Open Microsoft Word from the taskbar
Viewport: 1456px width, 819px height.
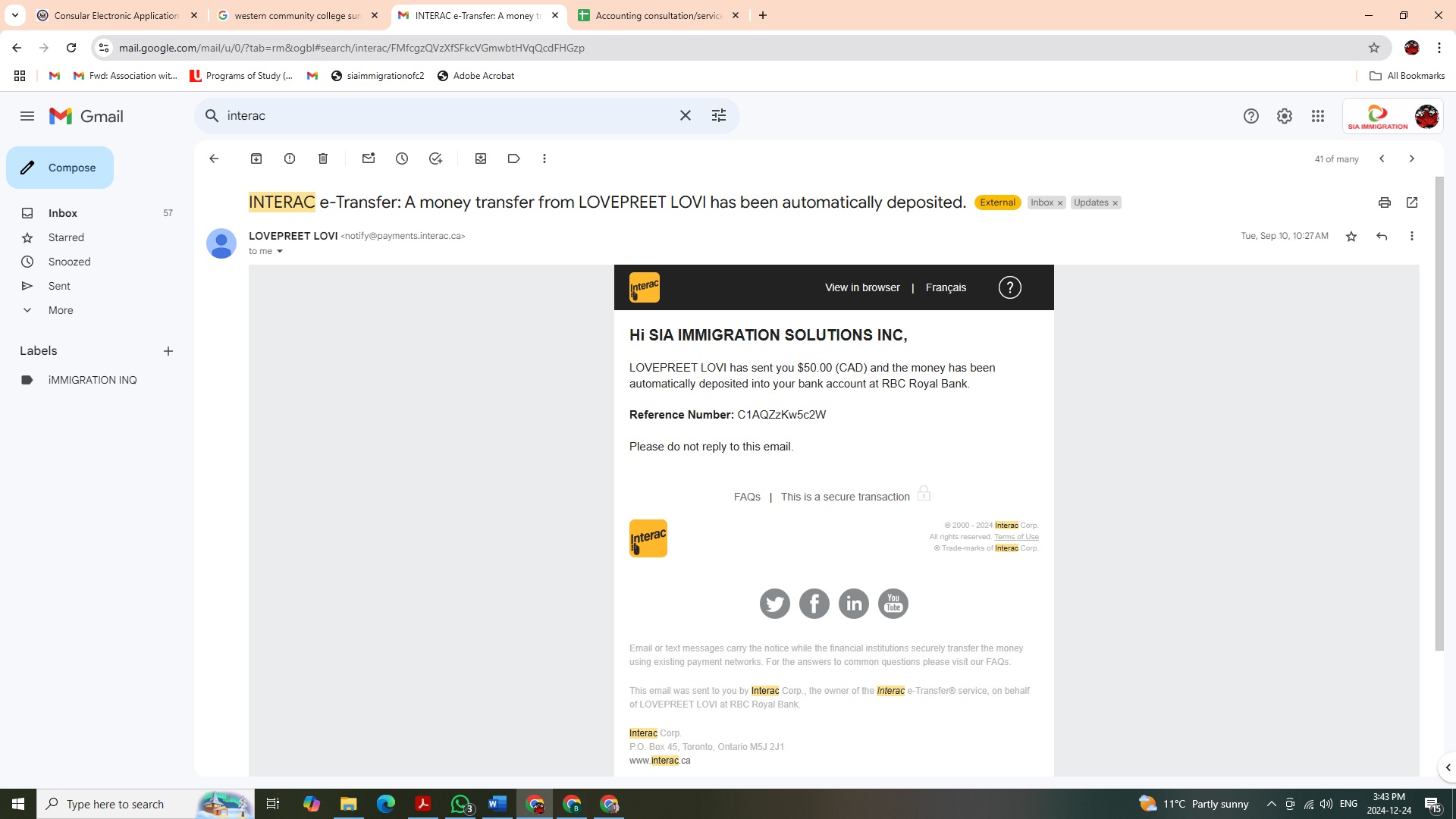point(497,804)
